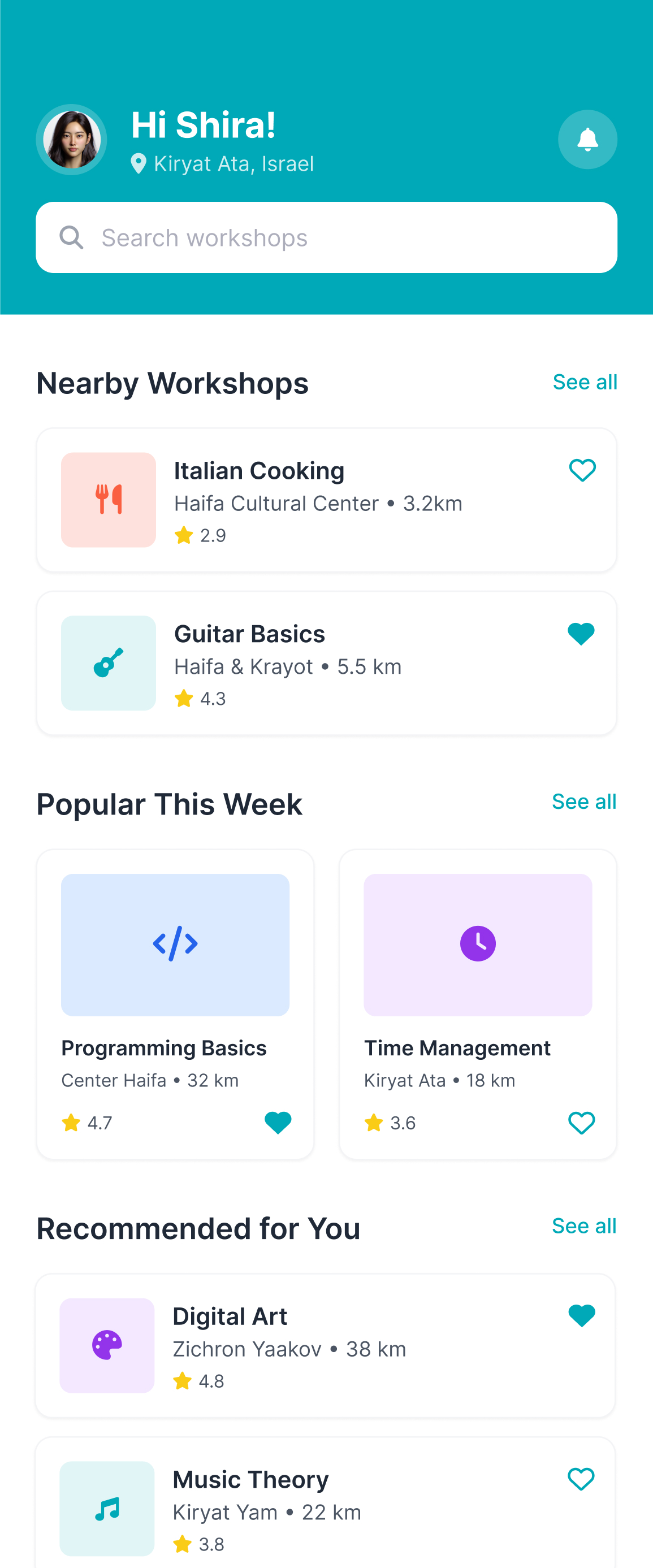Click the search magnifier icon

(71, 237)
